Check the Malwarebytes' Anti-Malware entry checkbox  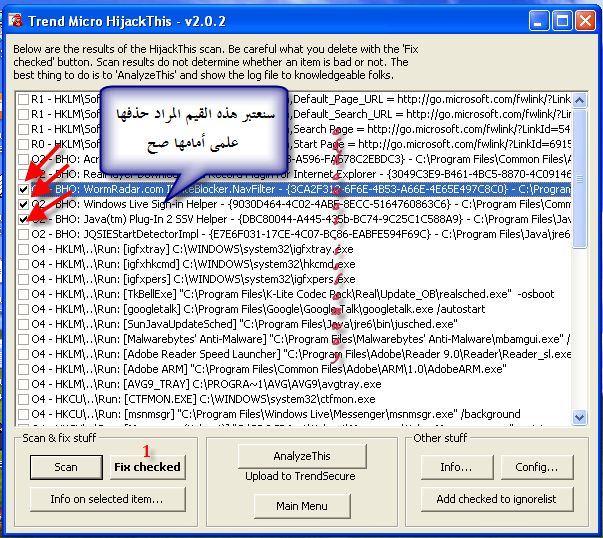(23, 339)
